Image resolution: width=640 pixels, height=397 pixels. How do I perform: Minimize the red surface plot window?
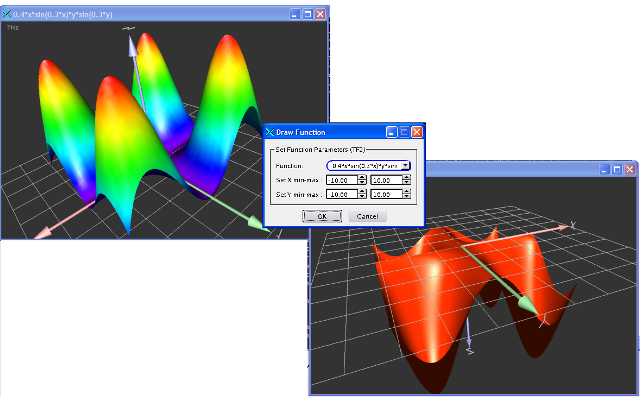[604, 169]
